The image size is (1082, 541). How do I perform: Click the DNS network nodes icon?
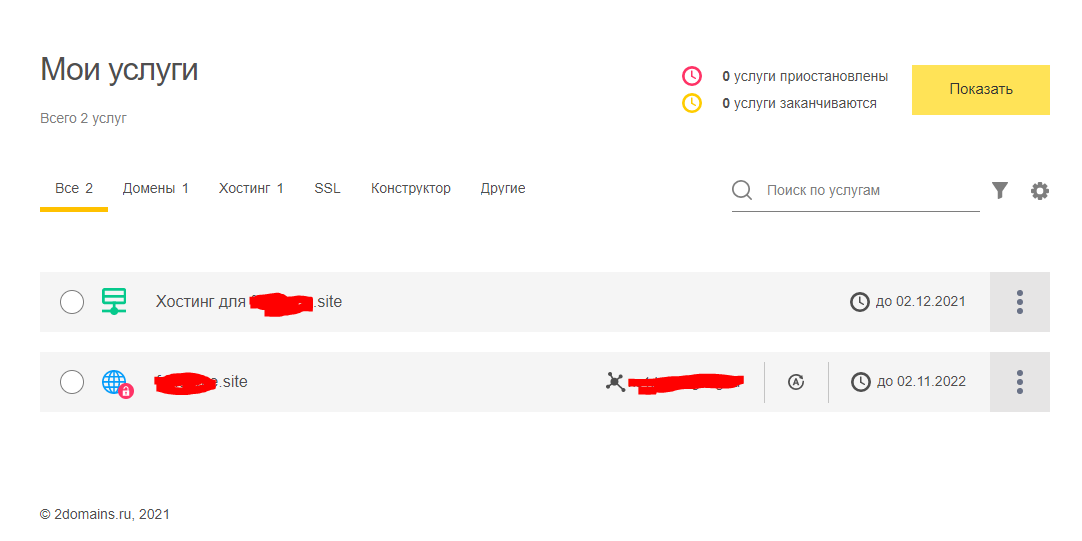(x=616, y=381)
